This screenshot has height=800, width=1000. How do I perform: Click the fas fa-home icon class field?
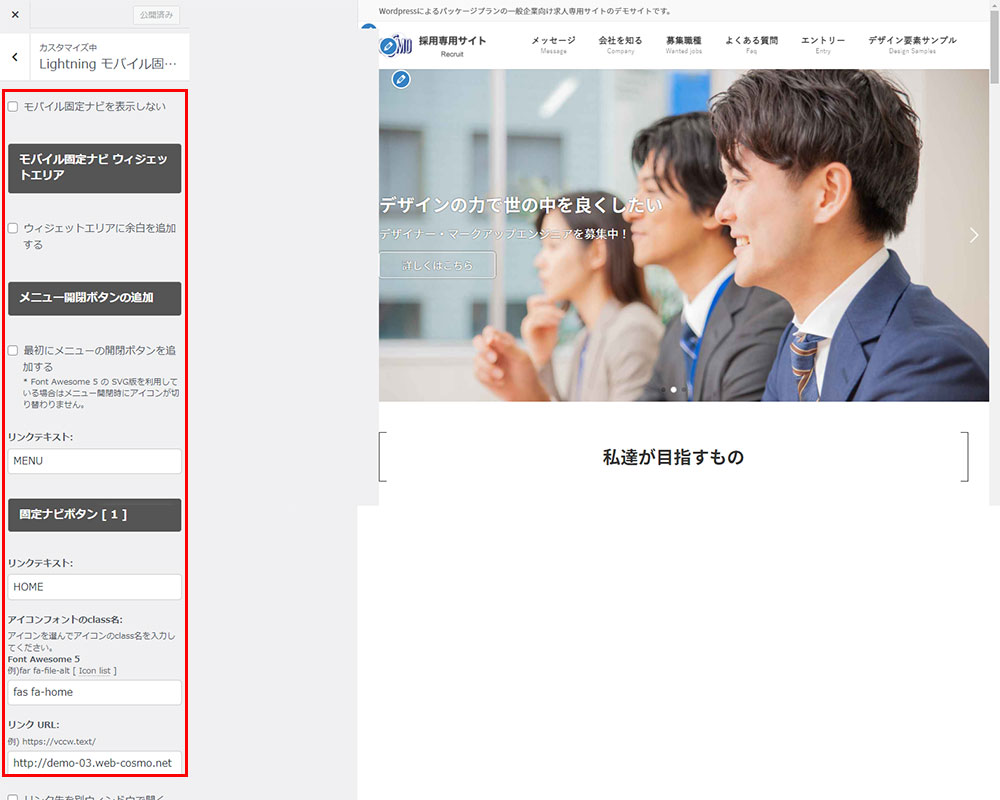[x=95, y=692]
